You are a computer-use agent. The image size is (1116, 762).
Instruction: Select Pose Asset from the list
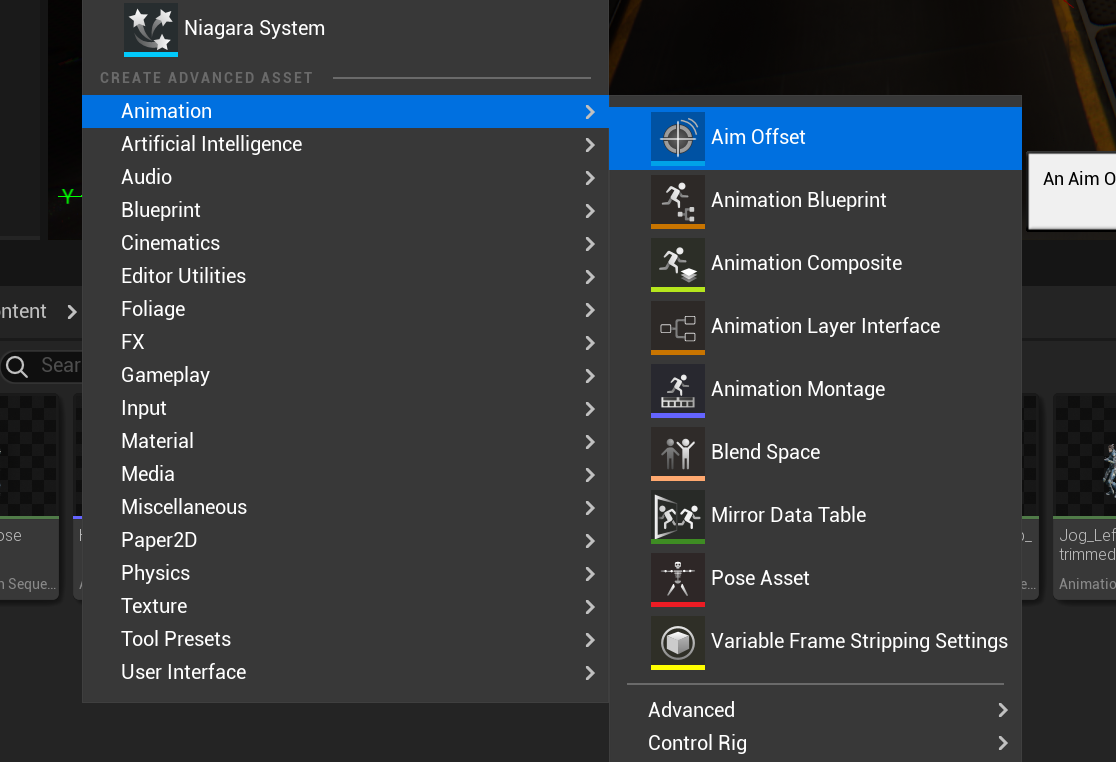815,580
